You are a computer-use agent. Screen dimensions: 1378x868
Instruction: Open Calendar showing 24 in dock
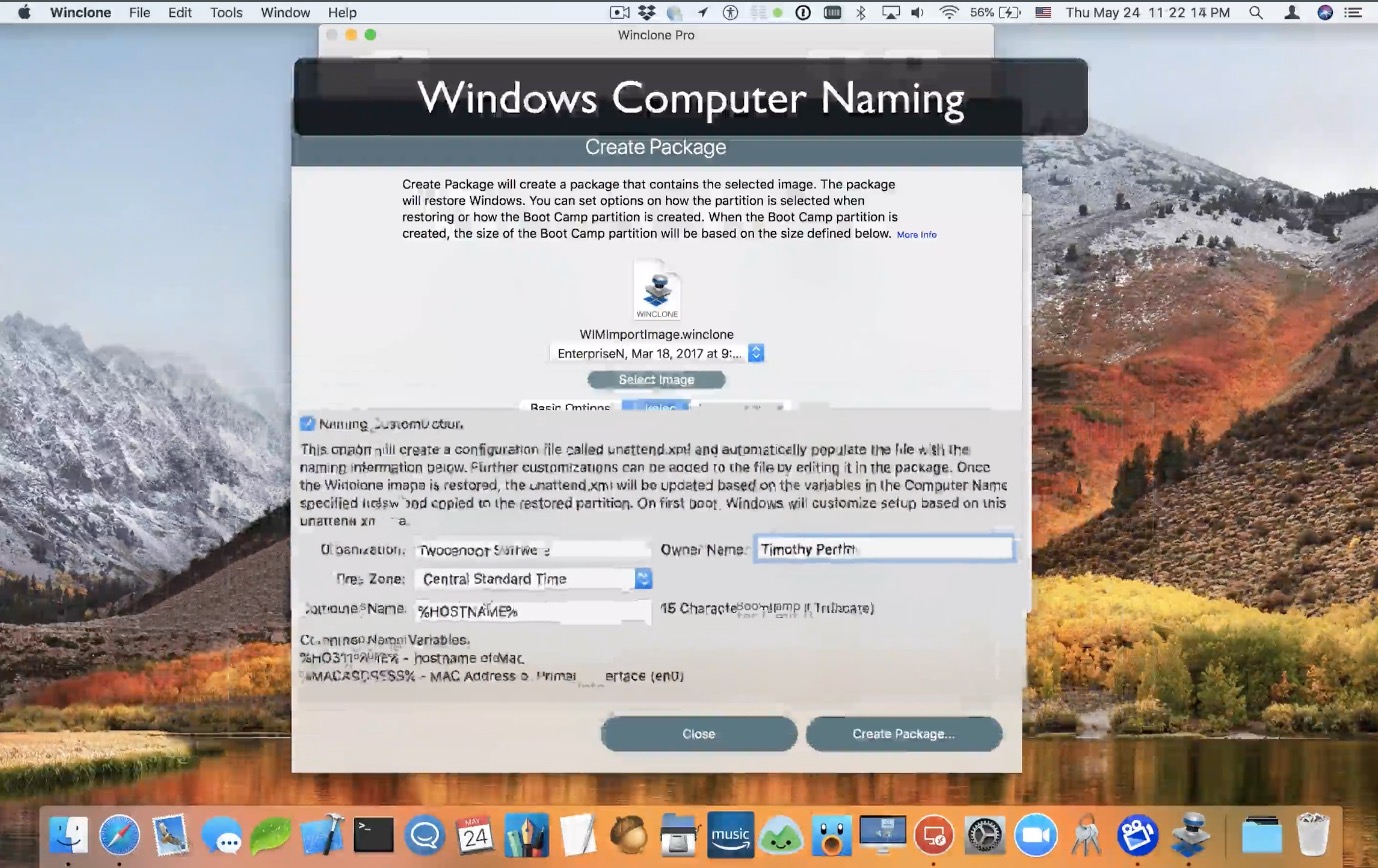(475, 834)
